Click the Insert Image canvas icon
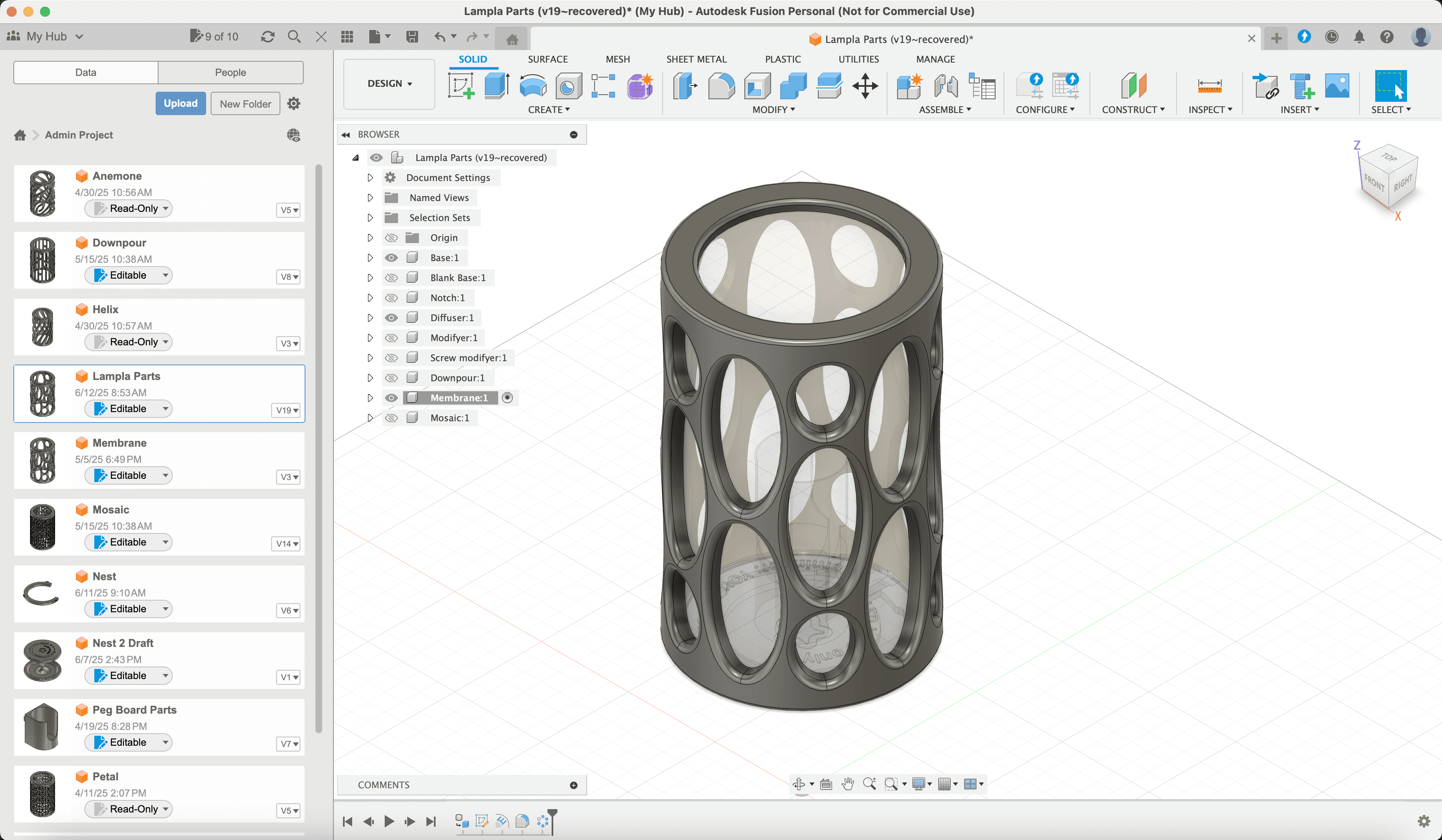Screen dimensions: 1442x840 click(1337, 86)
